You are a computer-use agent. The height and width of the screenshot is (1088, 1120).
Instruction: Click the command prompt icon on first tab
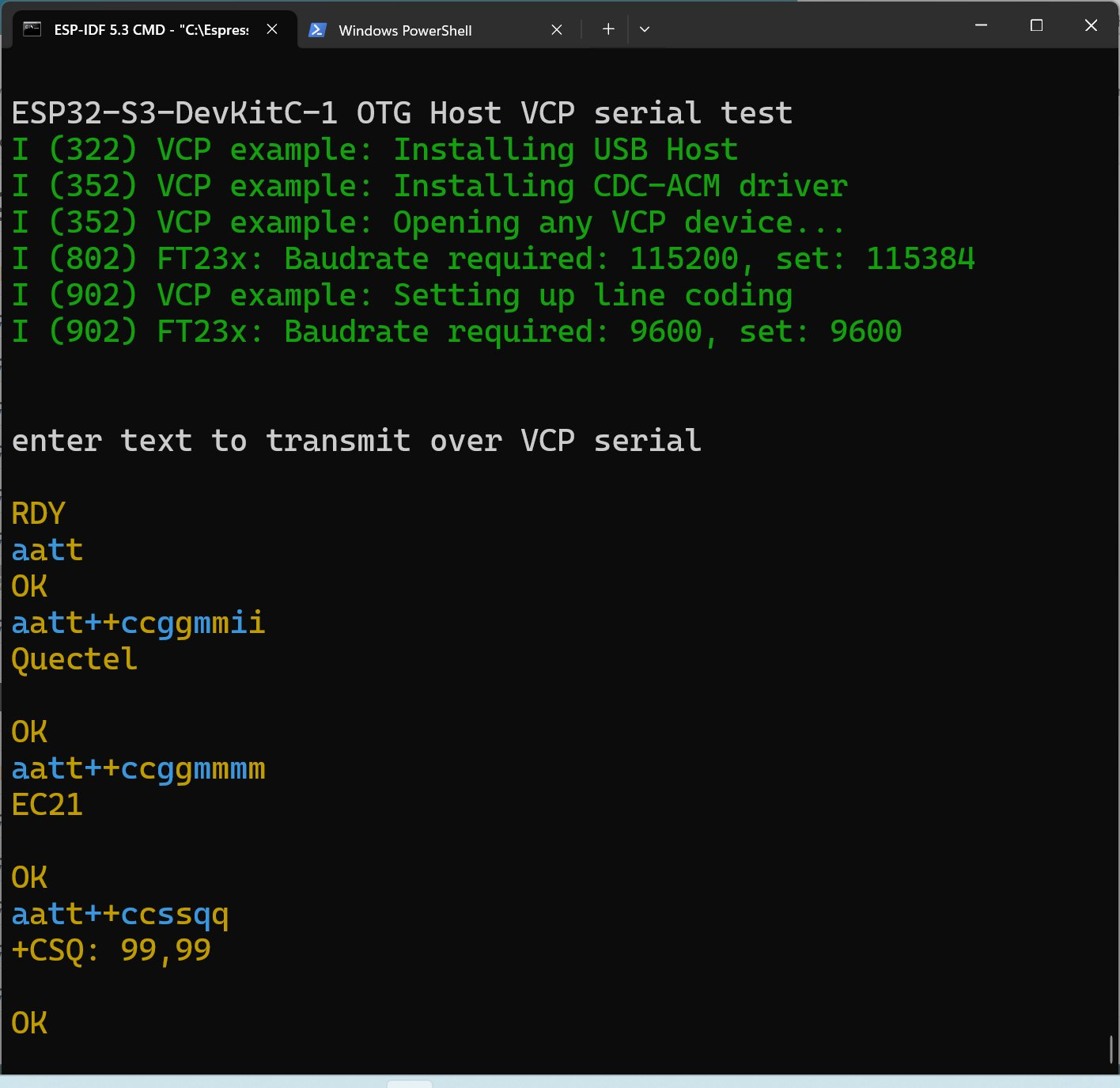pyautogui.click(x=32, y=29)
